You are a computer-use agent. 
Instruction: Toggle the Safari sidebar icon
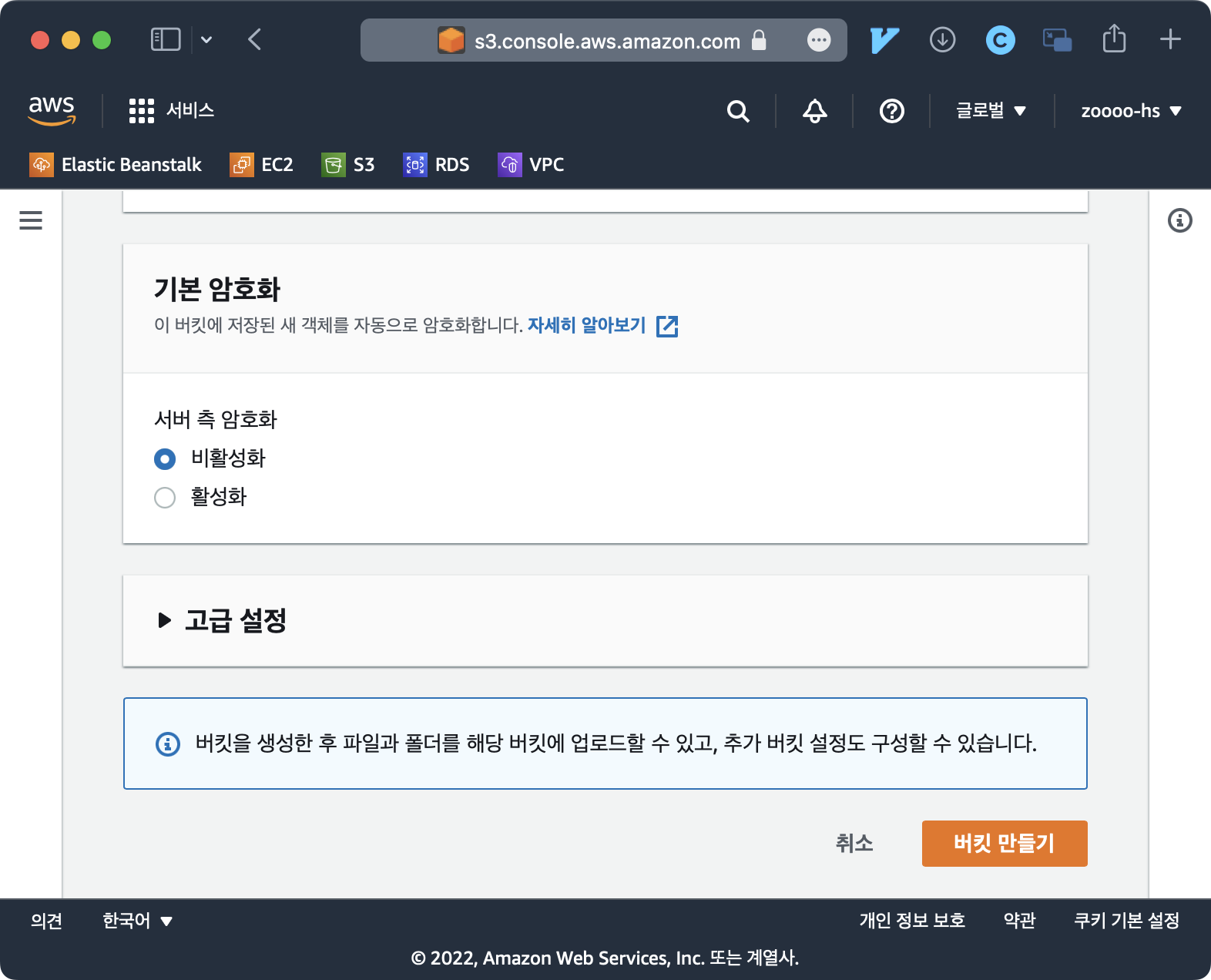click(166, 39)
